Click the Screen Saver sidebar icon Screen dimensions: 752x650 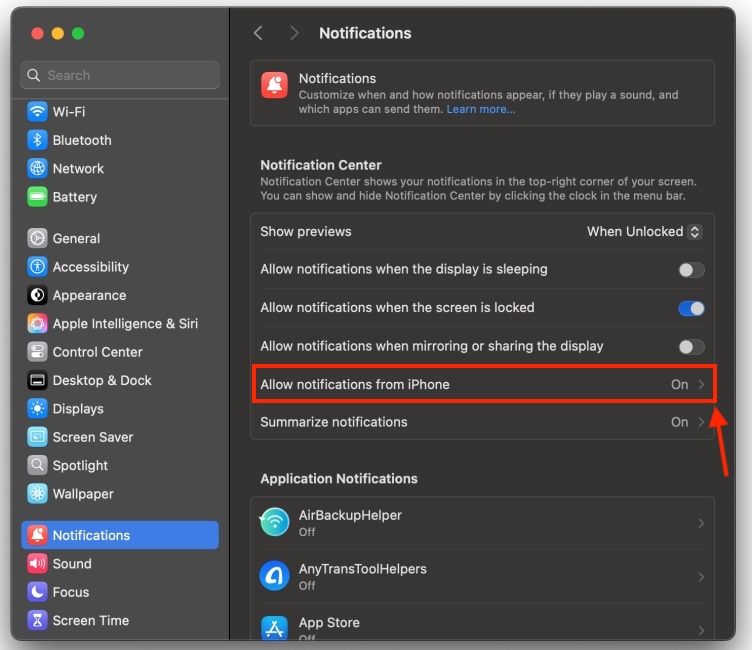pos(37,437)
